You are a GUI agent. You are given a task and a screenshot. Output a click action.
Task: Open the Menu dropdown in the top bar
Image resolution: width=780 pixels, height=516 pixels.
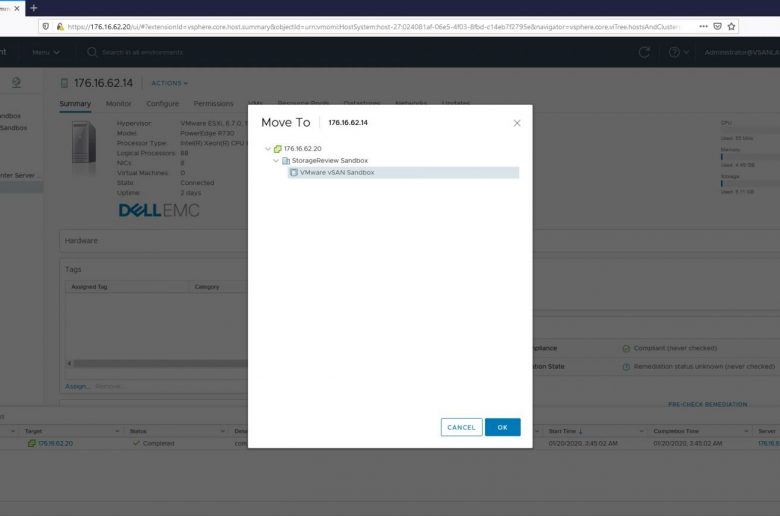[46, 52]
